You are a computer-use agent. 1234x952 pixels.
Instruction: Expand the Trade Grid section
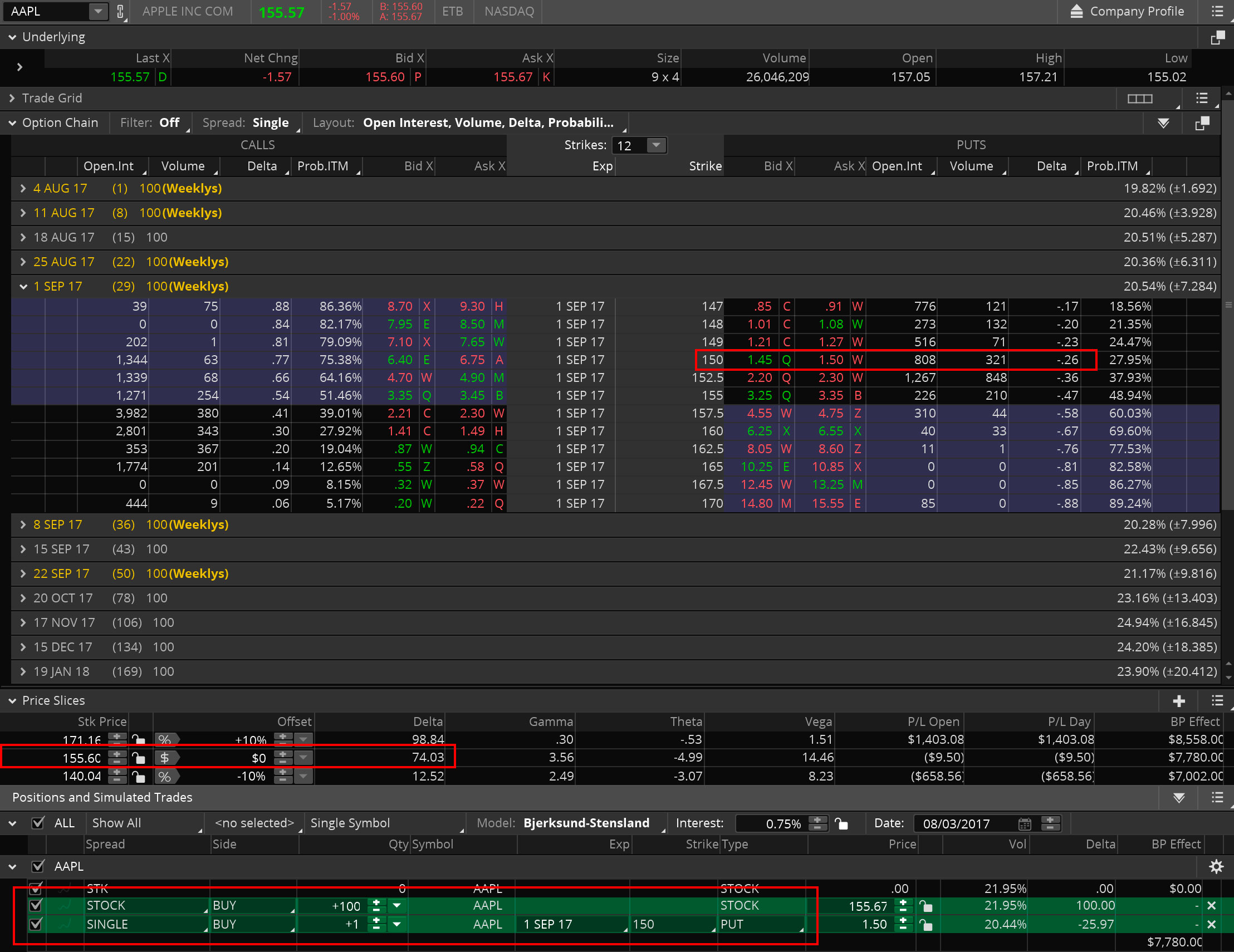(12, 99)
